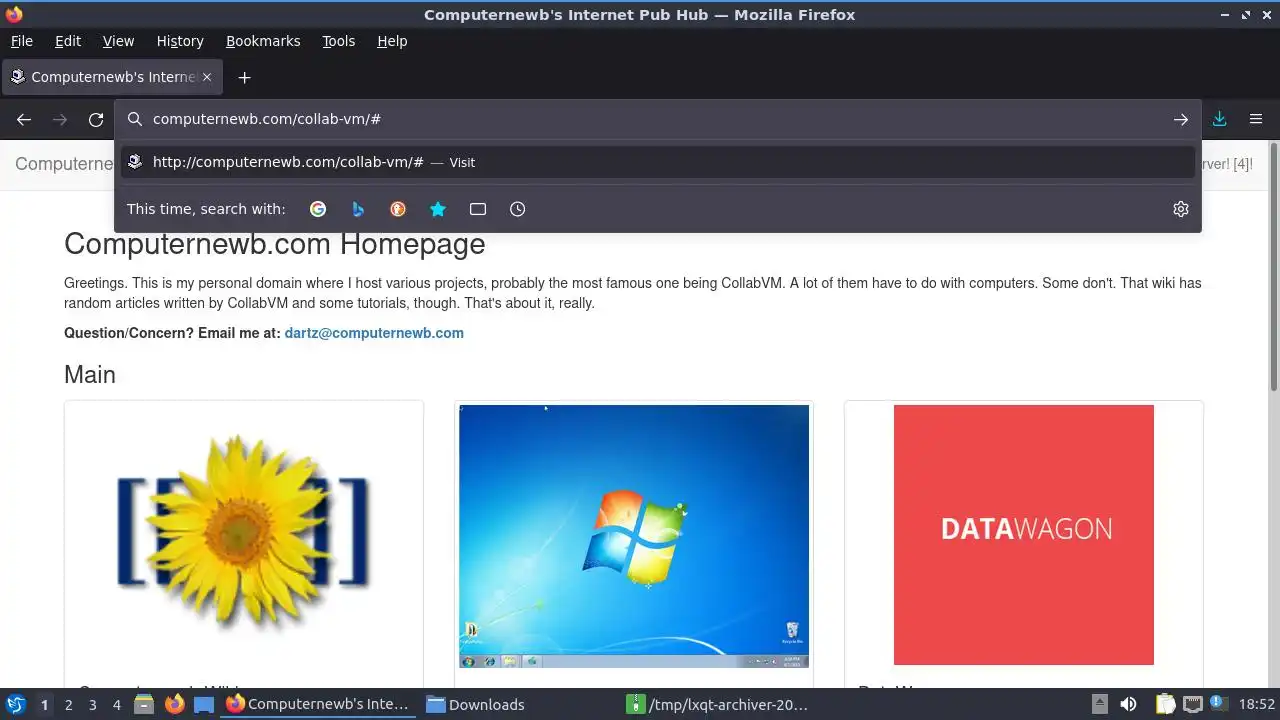Reload the current page
This screenshot has height=720, width=1280.
tap(96, 119)
